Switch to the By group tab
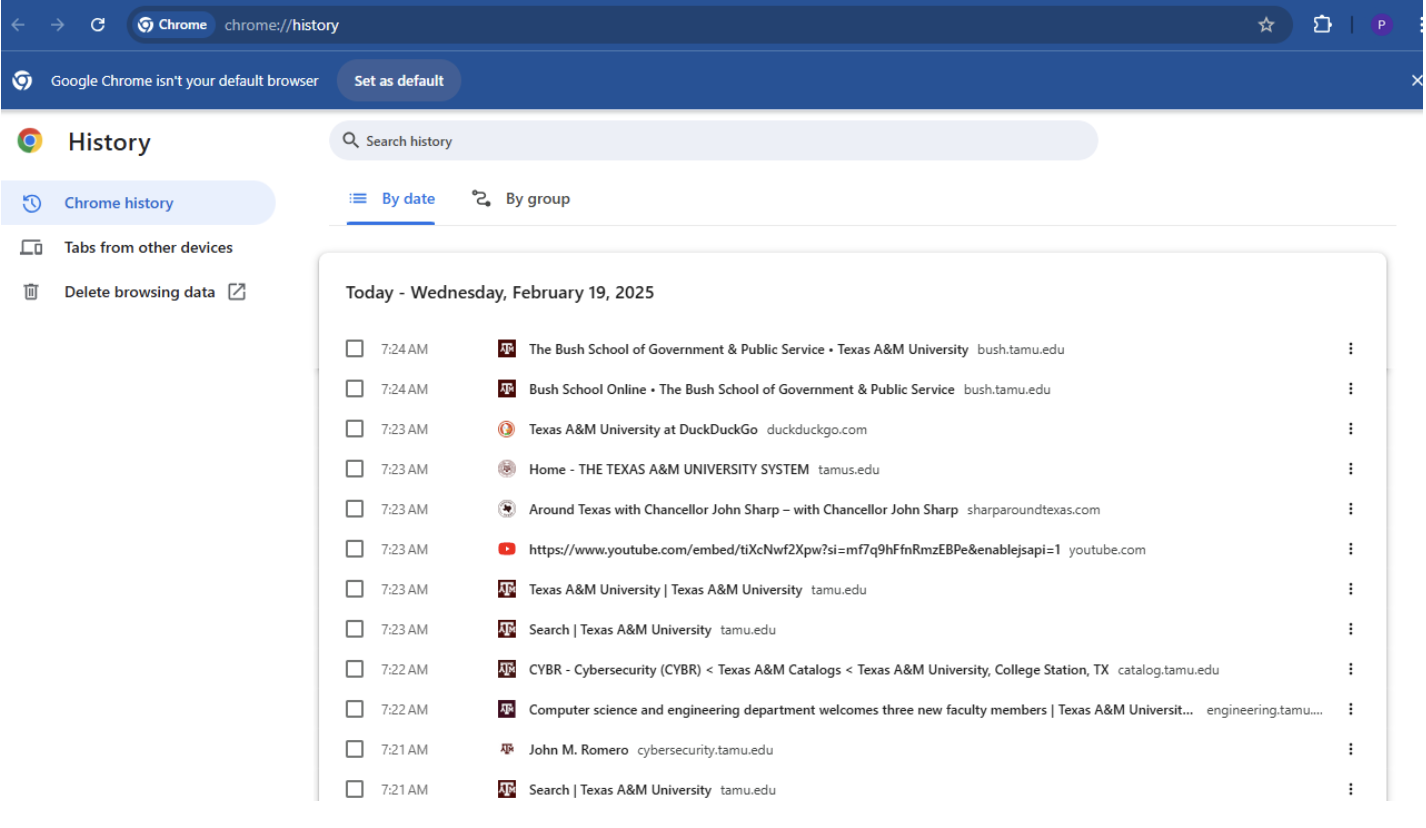Image resolution: width=1426 pixels, height=828 pixels. tap(521, 199)
